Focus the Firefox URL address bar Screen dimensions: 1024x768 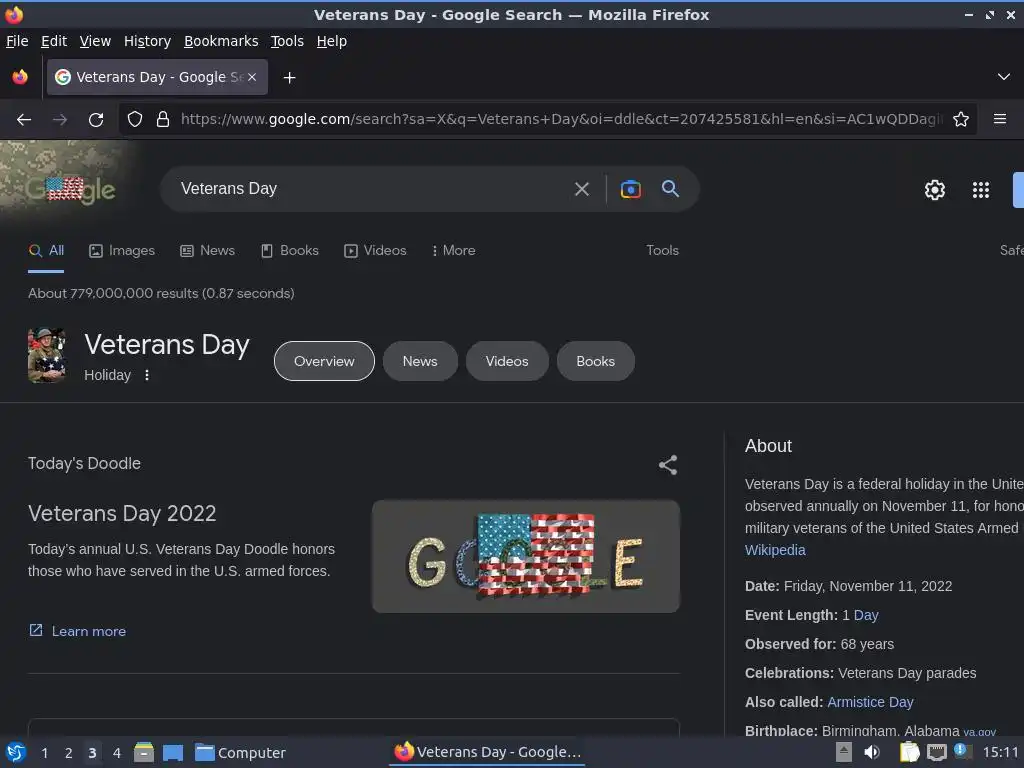[x=562, y=120]
